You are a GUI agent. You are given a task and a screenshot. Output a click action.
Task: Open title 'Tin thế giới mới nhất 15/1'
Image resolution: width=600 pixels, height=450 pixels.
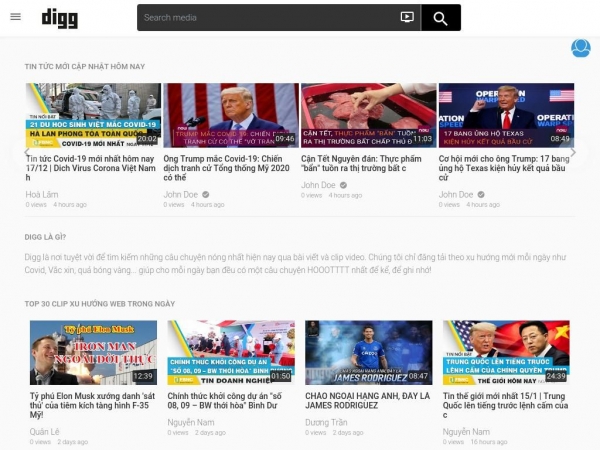505,405
